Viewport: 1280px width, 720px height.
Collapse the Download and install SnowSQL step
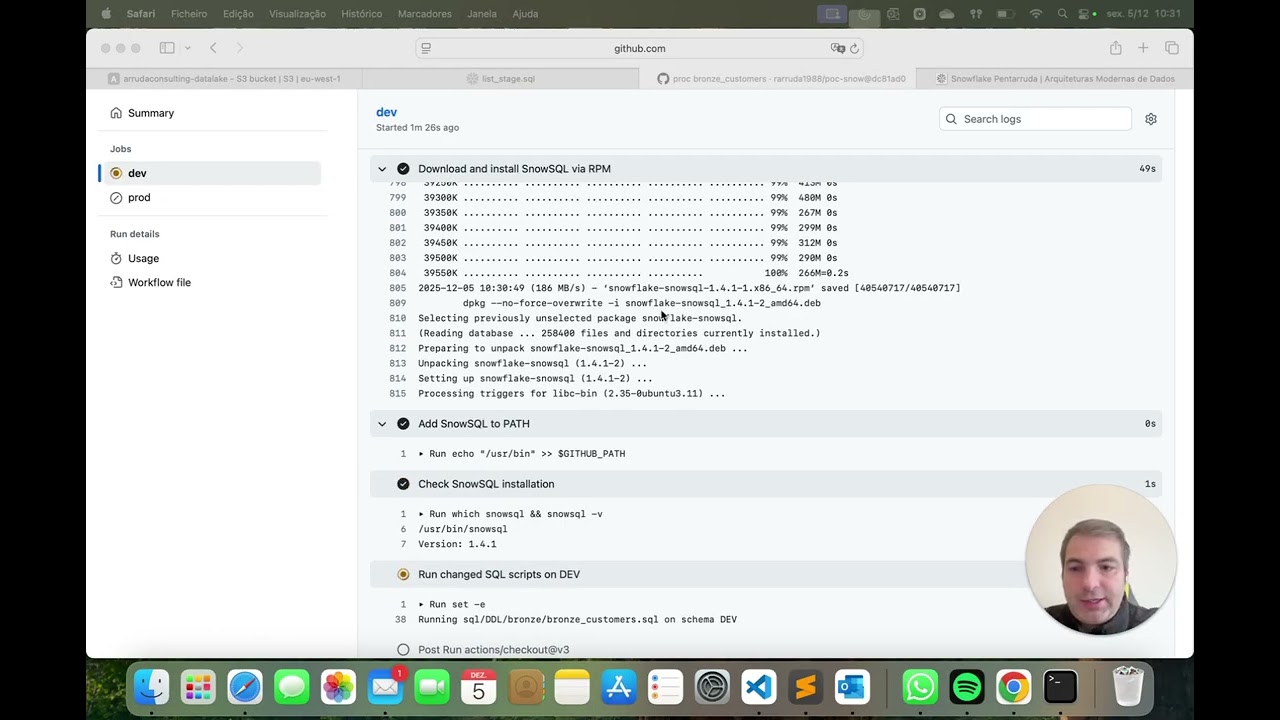[x=766, y=169]
